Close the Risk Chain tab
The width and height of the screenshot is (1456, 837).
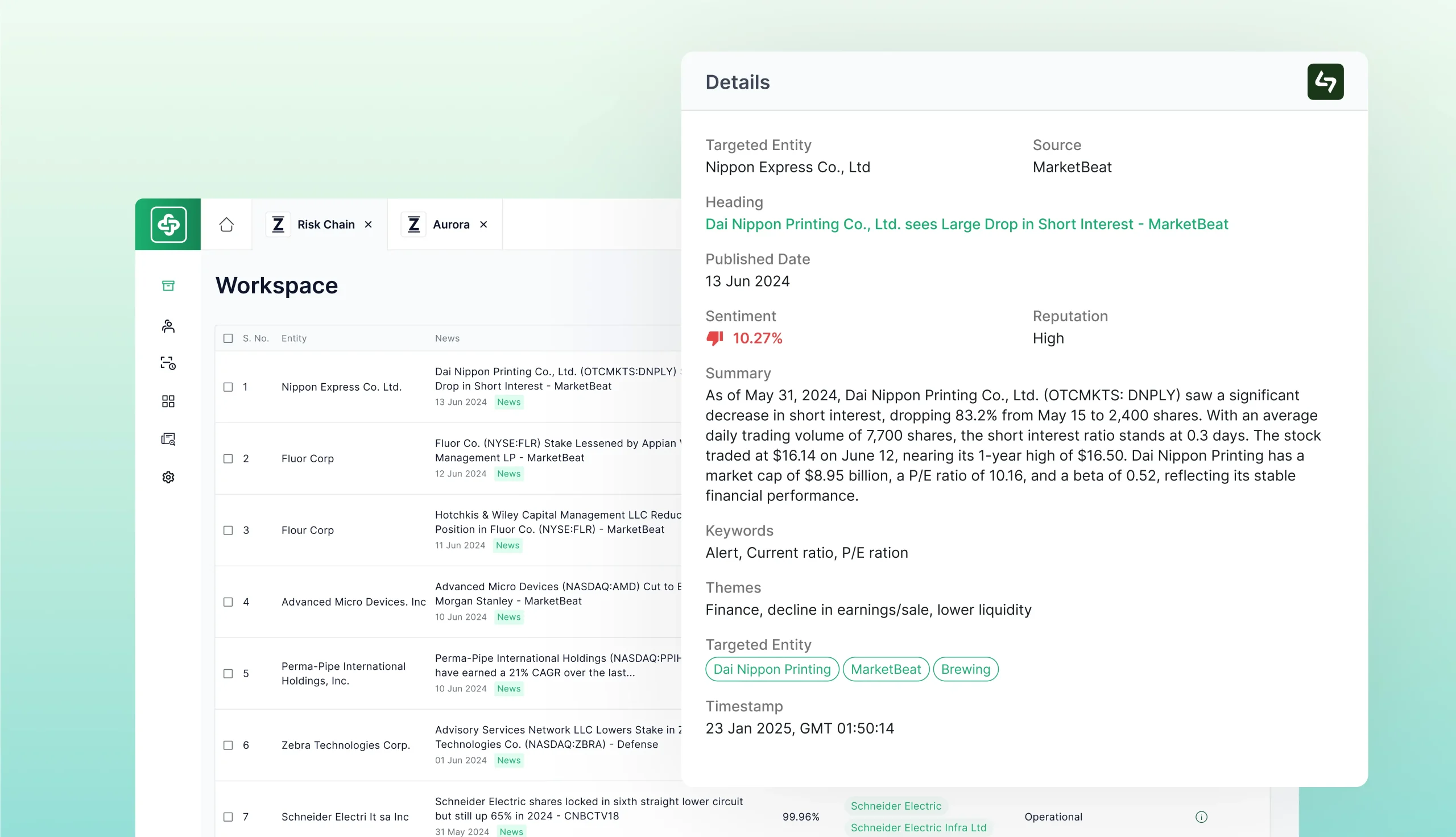click(369, 224)
